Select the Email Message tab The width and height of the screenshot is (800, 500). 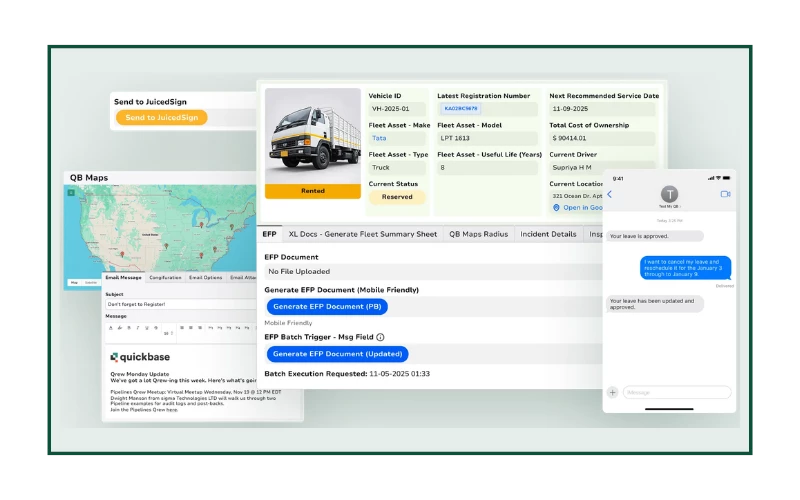pyautogui.click(x=123, y=278)
